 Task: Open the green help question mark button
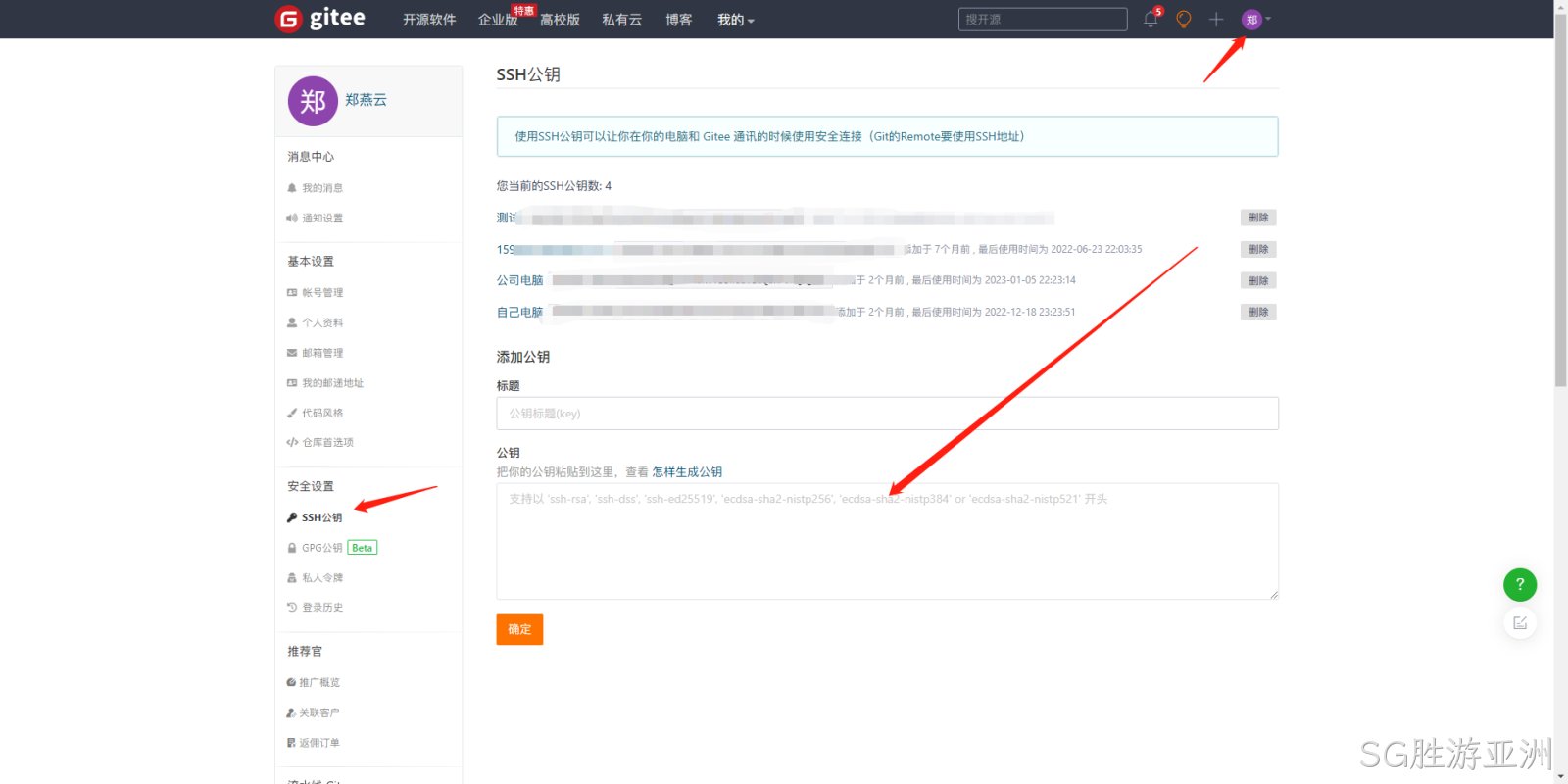pyautogui.click(x=1520, y=584)
